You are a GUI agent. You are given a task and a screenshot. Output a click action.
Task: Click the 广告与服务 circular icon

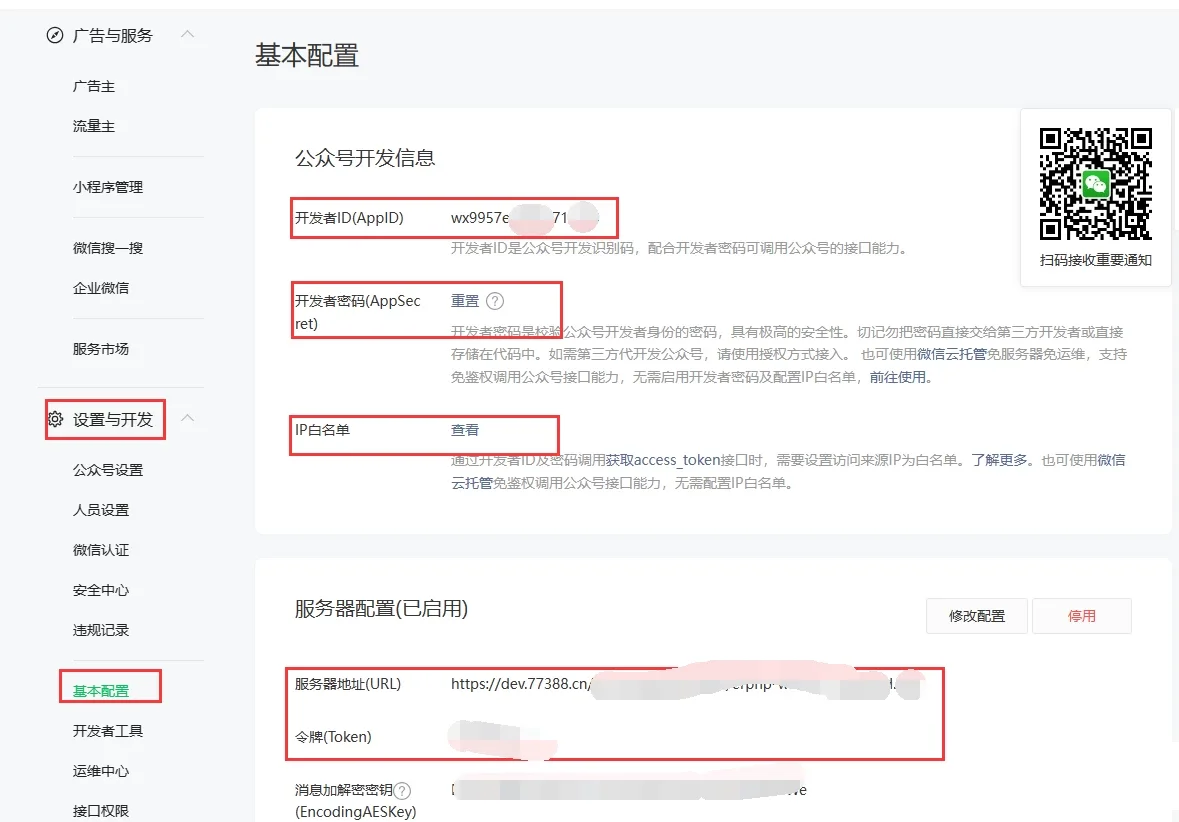click(x=55, y=35)
